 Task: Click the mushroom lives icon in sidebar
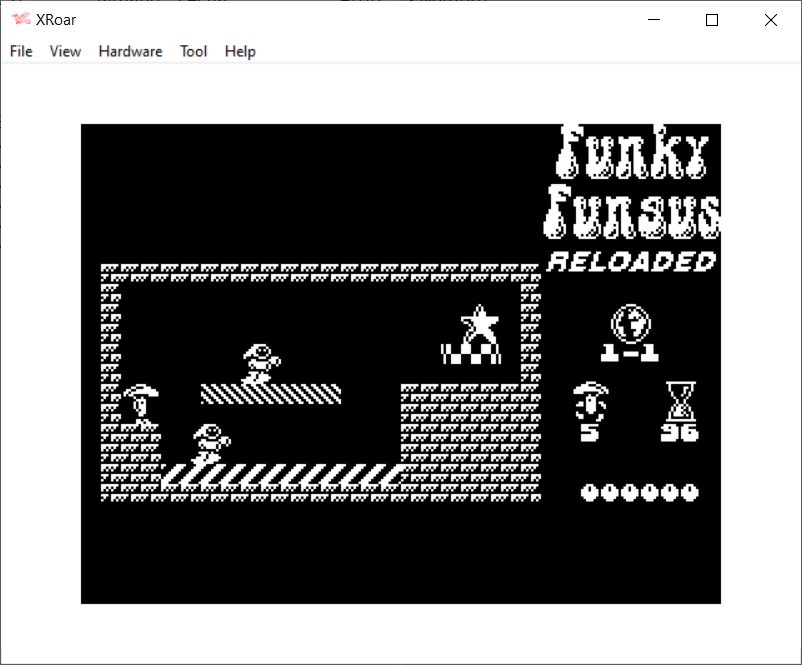point(590,402)
